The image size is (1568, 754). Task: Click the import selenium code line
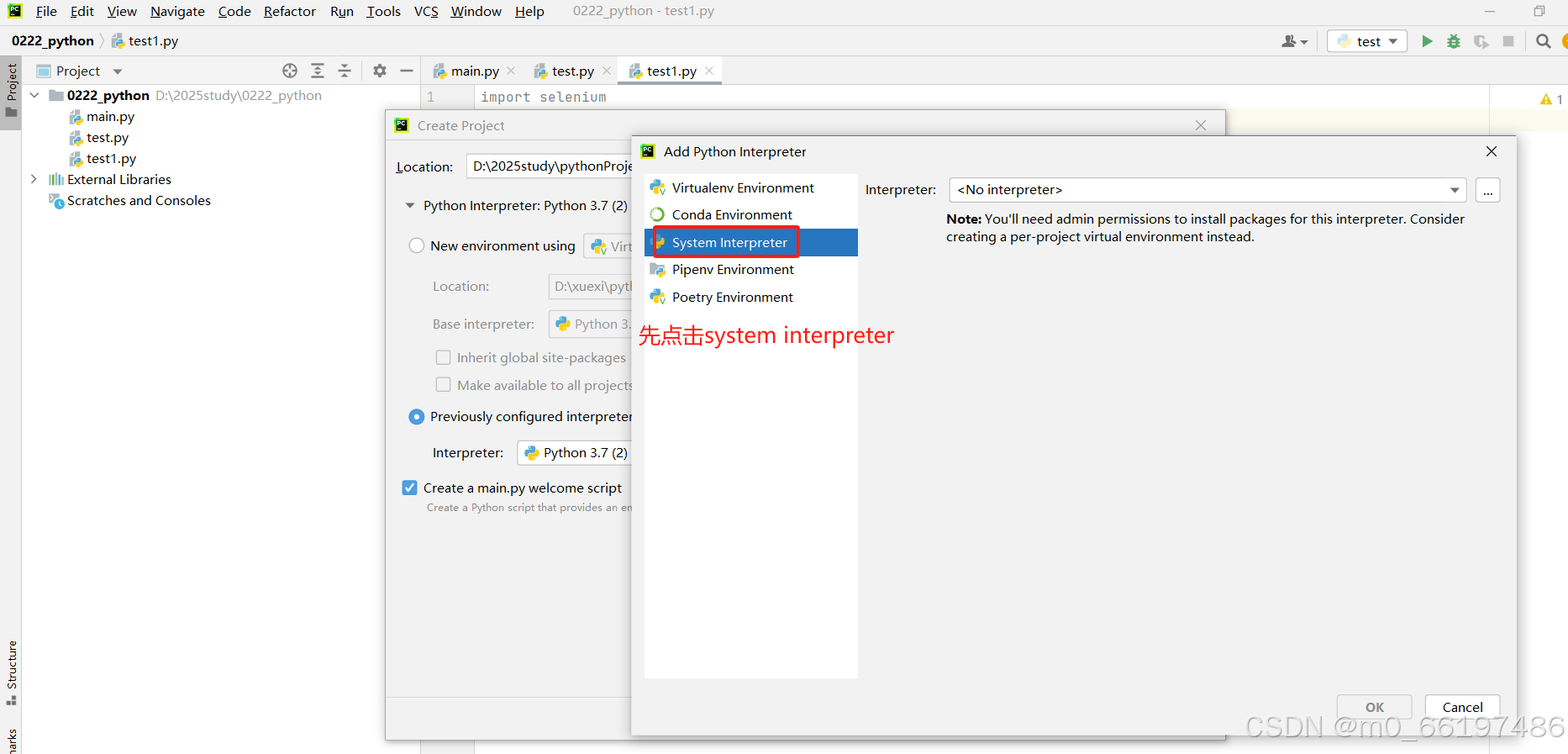point(543,97)
